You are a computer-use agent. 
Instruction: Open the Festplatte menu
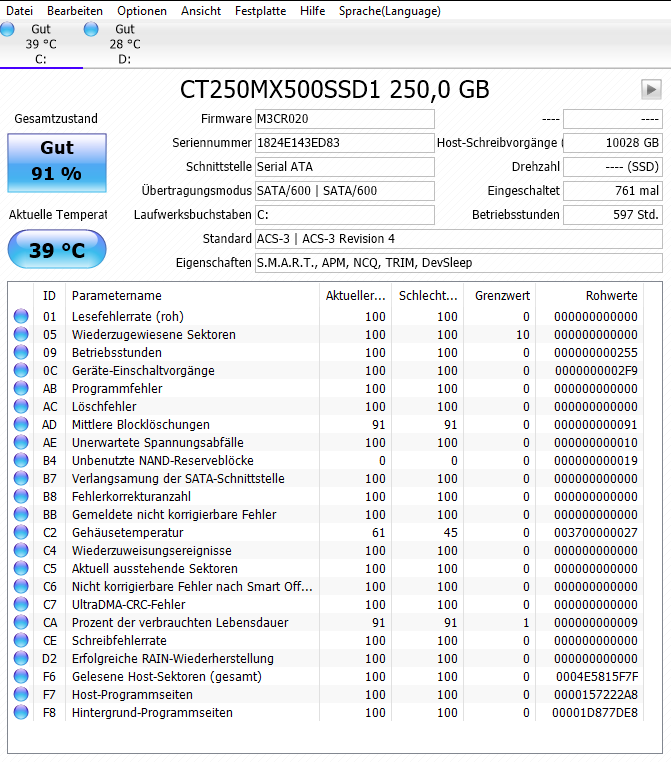click(x=260, y=11)
